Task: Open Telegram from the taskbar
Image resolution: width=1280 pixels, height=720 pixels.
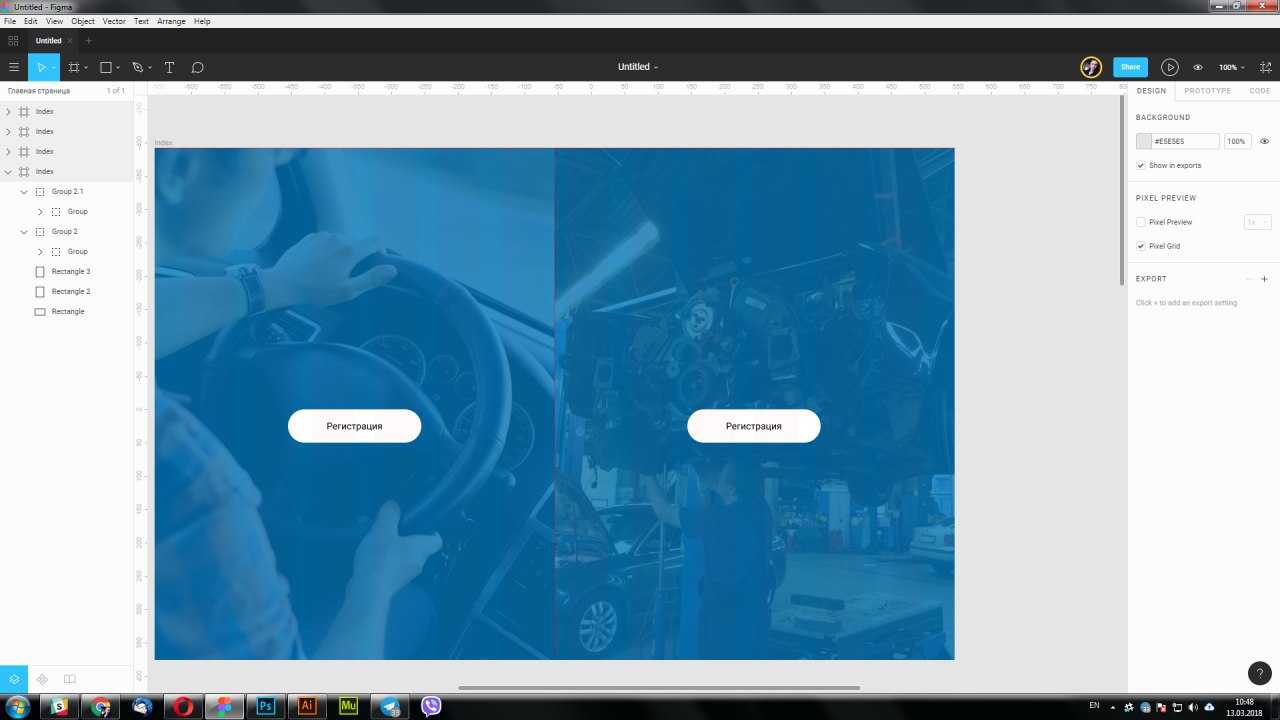Action: 389,707
